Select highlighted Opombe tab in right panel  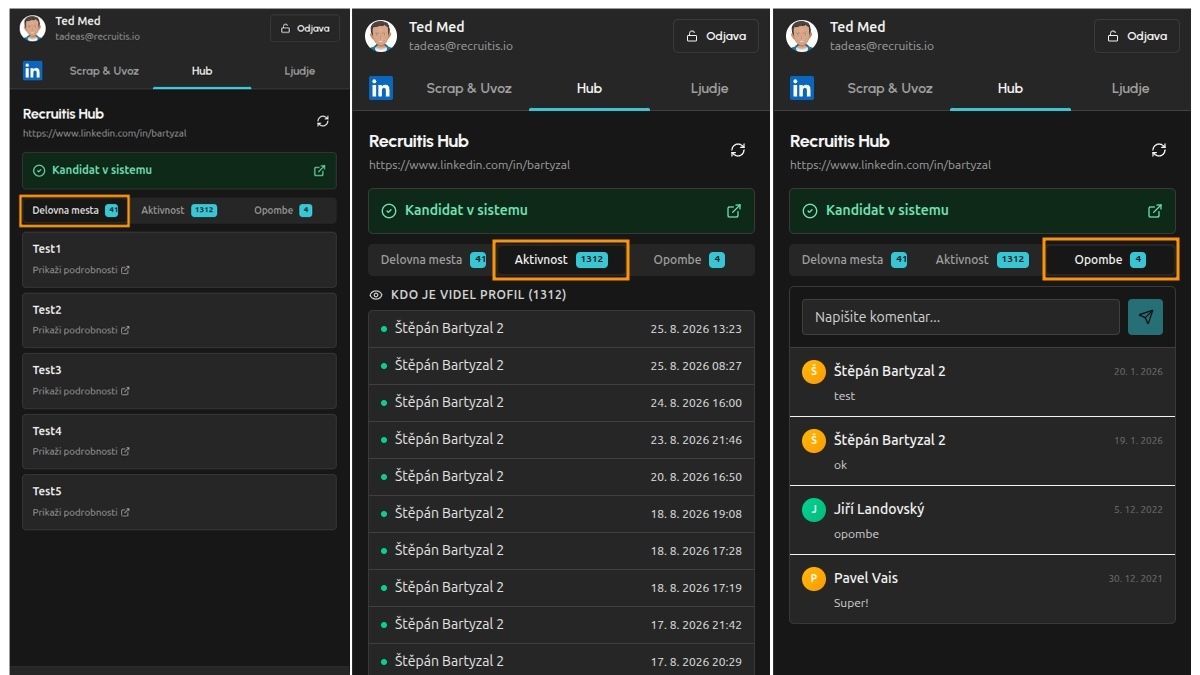pyautogui.click(x=1110, y=260)
